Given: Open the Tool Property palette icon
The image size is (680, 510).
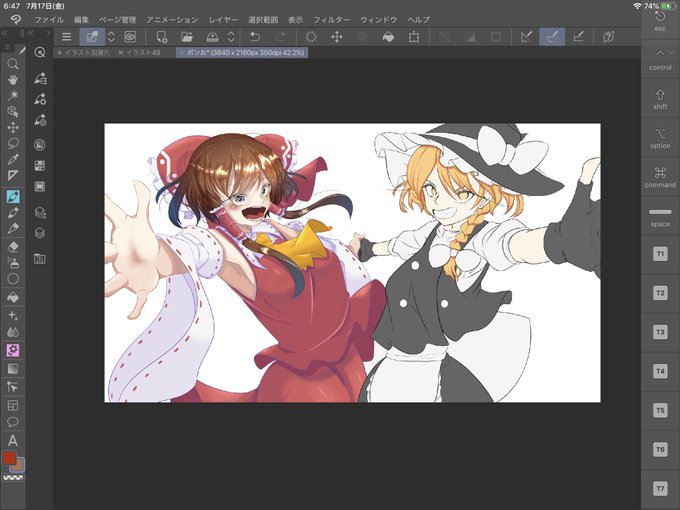Looking at the screenshot, I should (x=40, y=99).
